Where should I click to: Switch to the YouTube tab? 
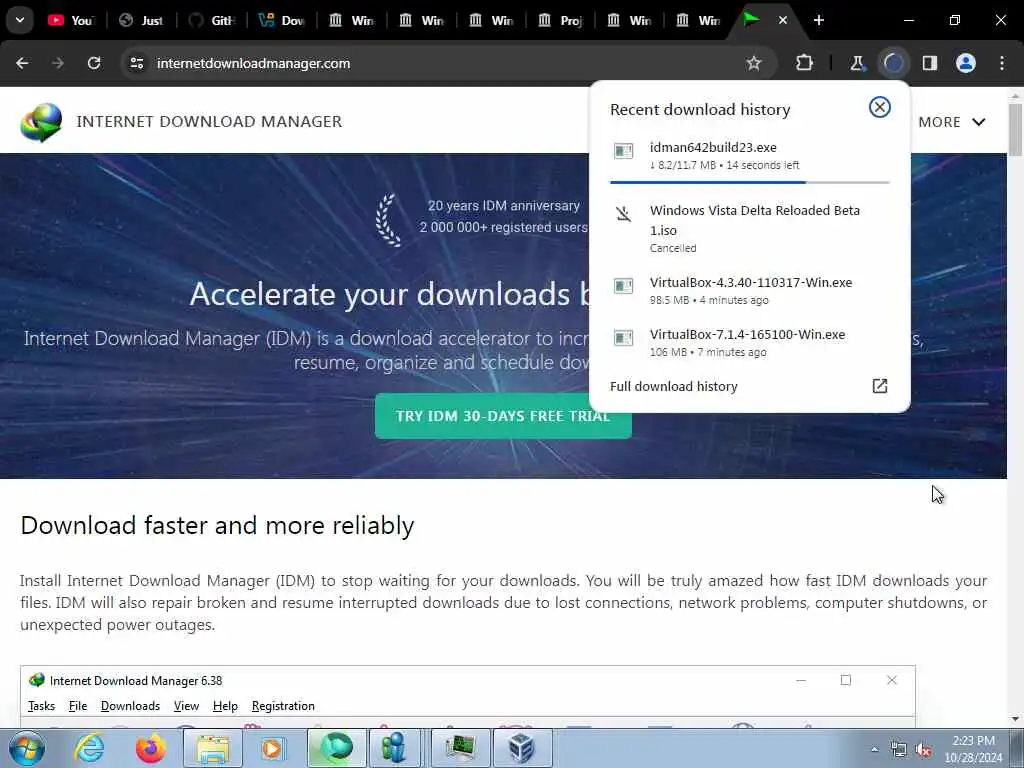[72, 20]
